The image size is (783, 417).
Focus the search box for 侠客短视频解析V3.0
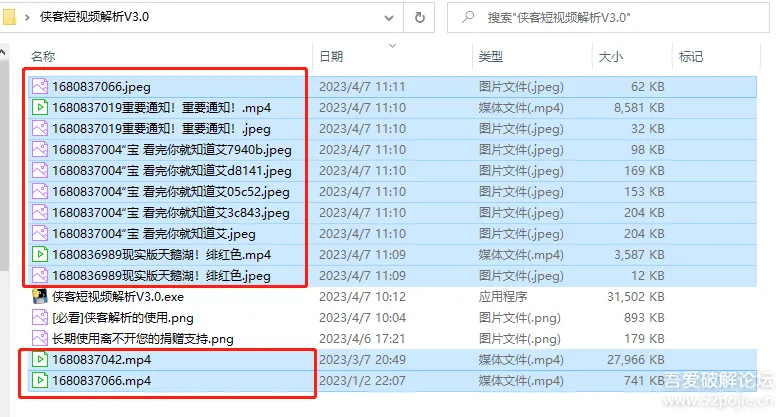click(x=608, y=17)
